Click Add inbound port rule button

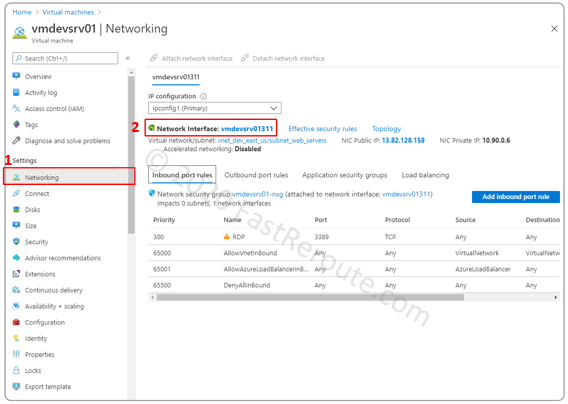point(515,197)
